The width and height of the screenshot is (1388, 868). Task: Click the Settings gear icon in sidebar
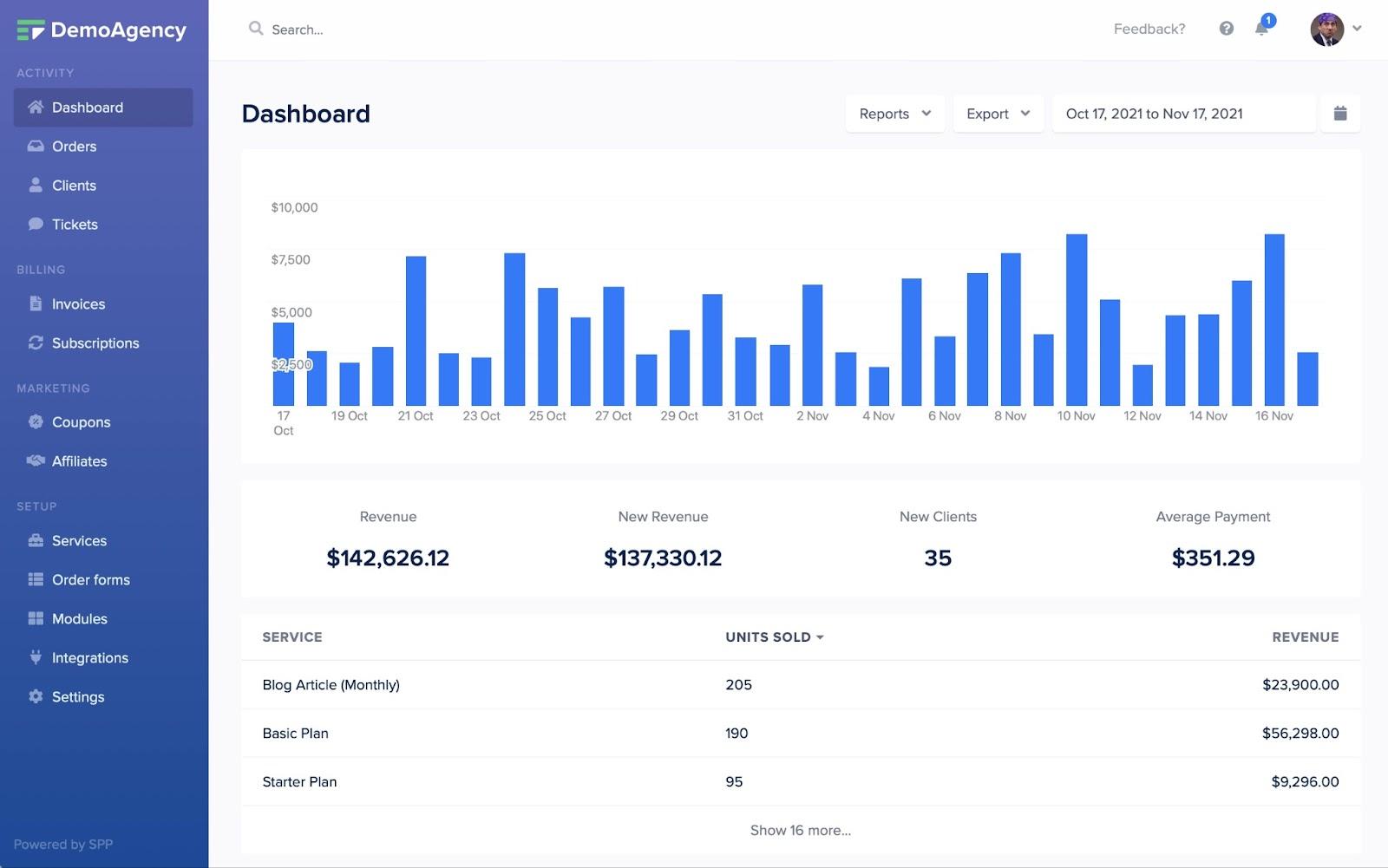tap(36, 696)
